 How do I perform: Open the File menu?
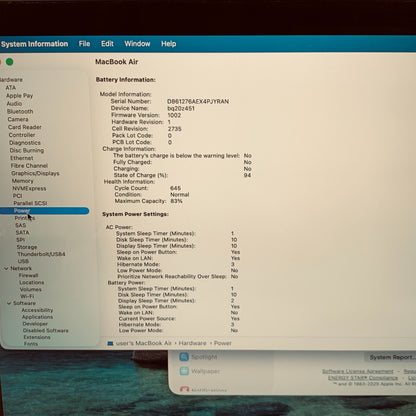(84, 44)
